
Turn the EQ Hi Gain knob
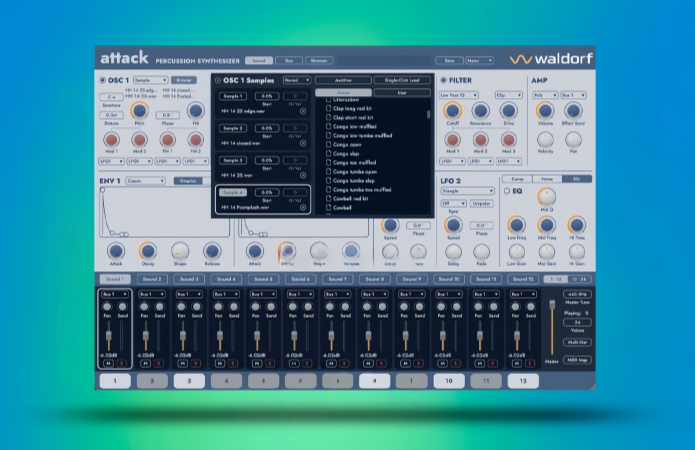(577, 252)
